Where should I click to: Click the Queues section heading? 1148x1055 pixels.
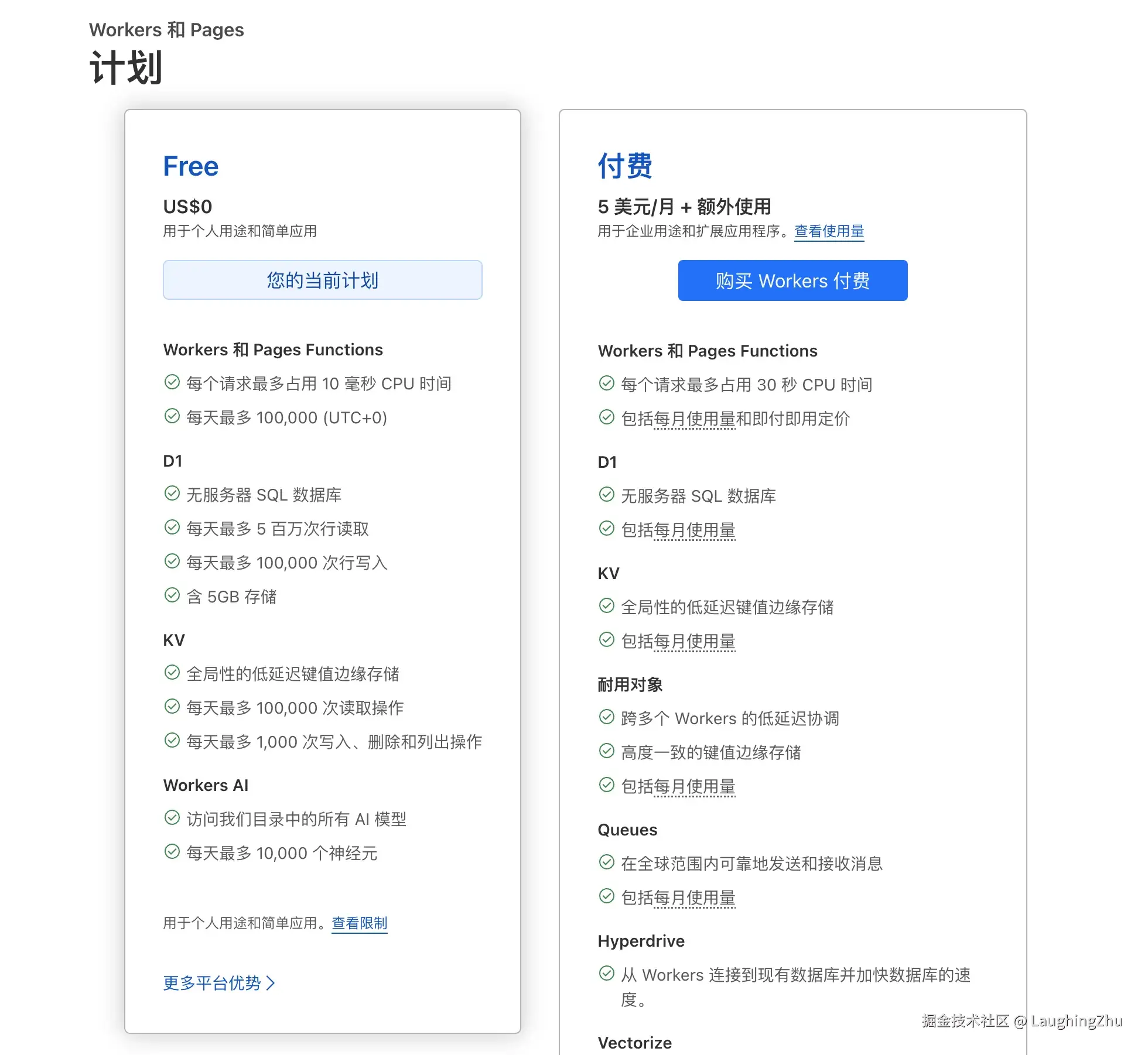pyautogui.click(x=627, y=830)
